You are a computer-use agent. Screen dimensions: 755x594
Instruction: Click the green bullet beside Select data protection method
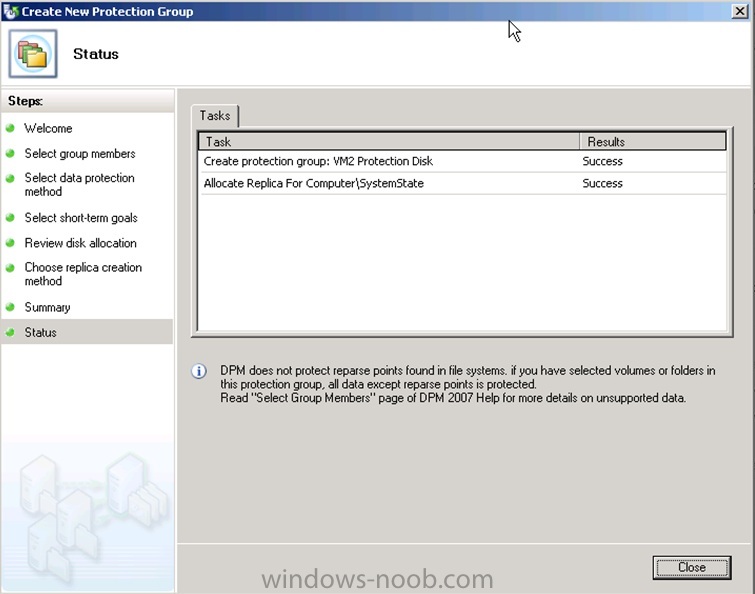tap(10, 178)
